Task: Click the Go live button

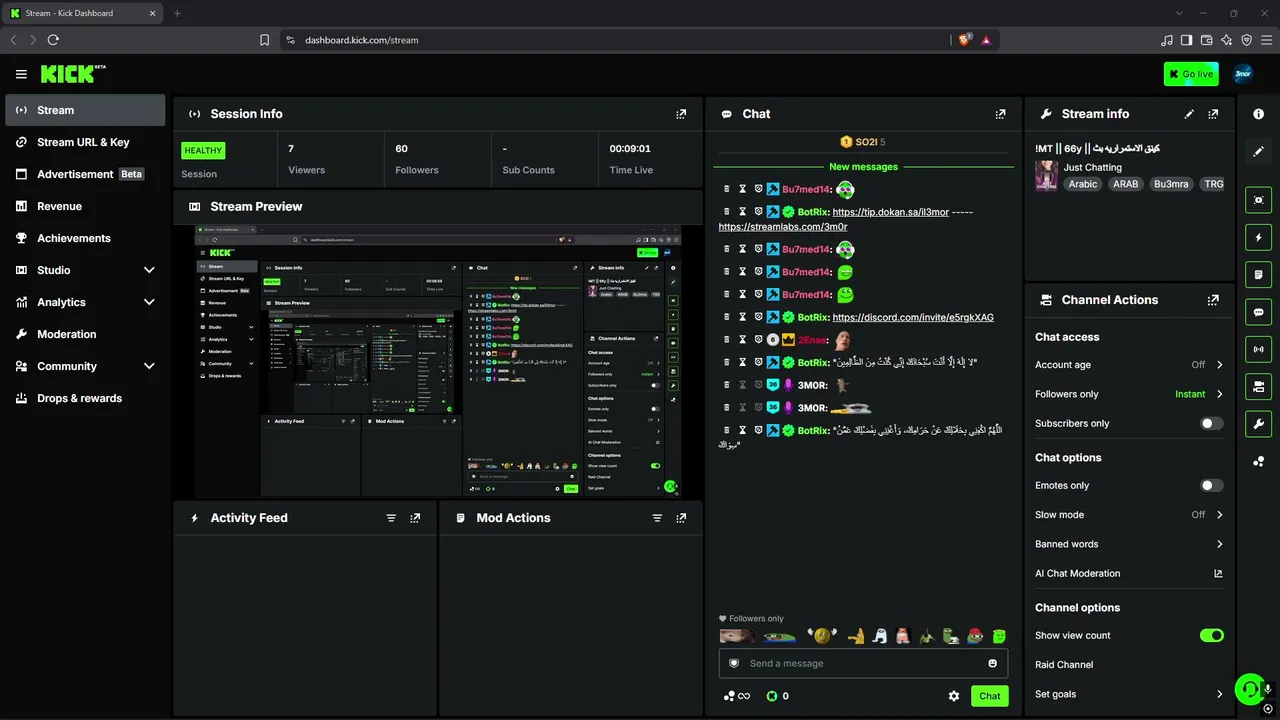Action: (1191, 74)
